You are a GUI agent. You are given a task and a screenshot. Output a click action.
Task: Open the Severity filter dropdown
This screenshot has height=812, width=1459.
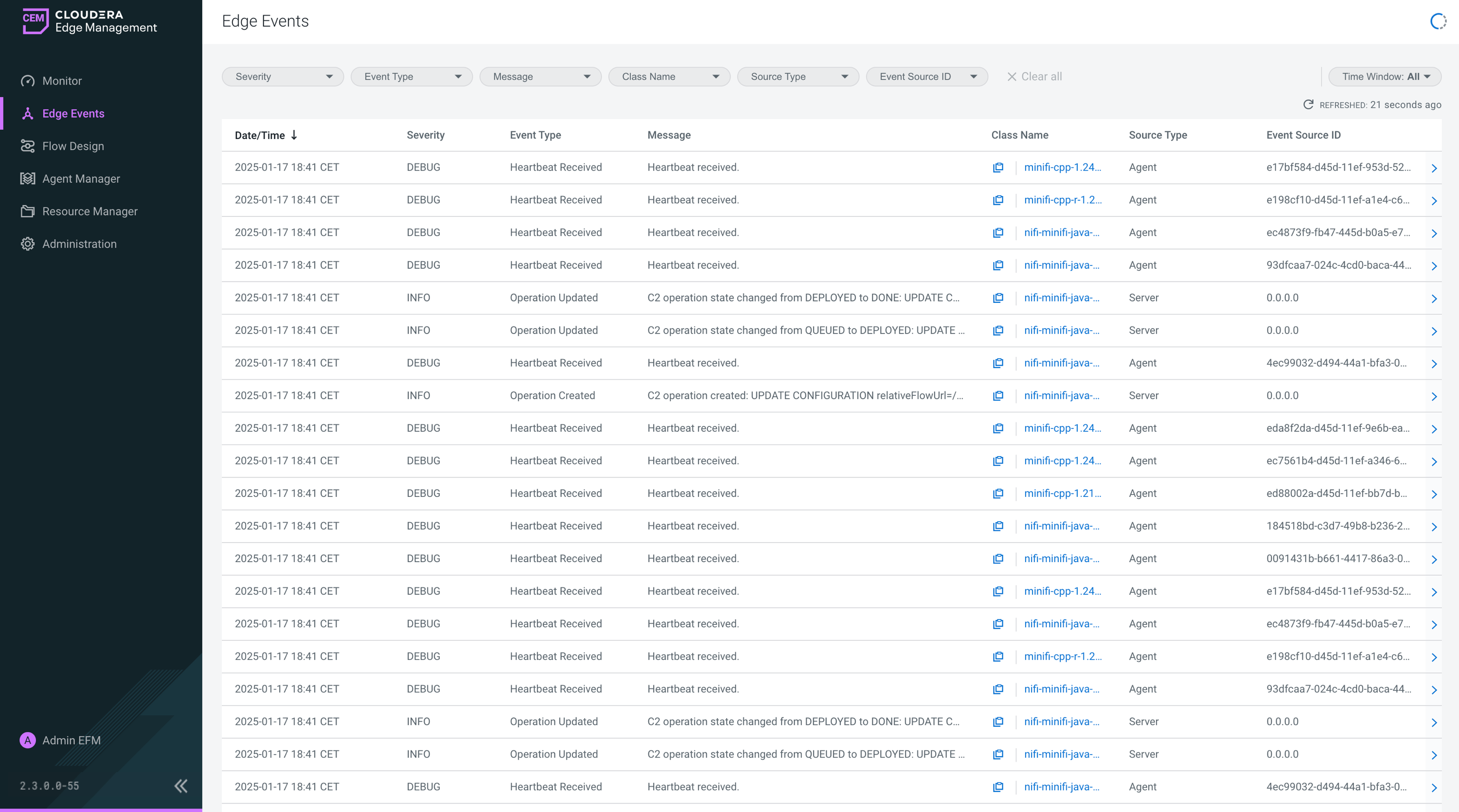tap(283, 76)
